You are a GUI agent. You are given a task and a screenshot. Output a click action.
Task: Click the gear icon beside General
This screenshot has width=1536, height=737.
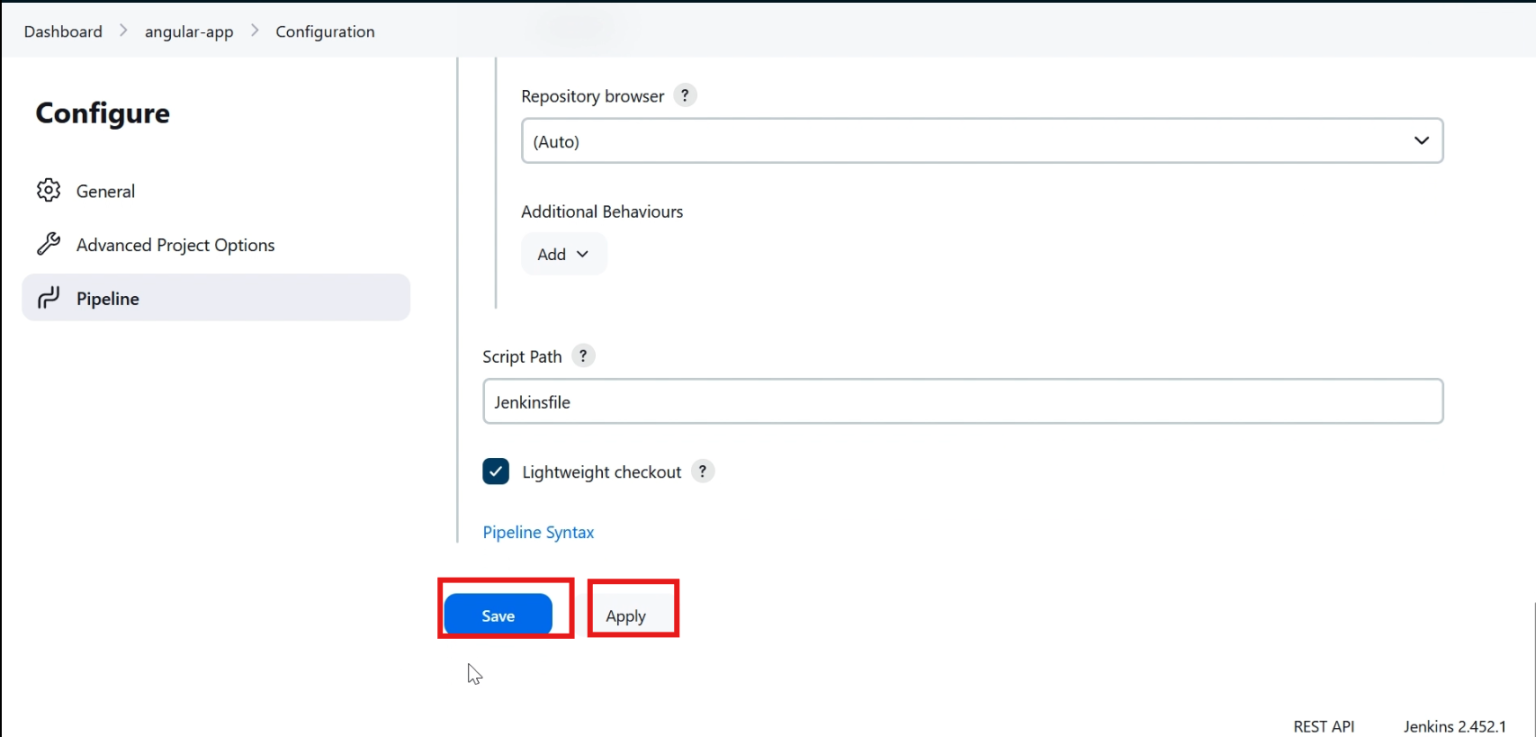click(48, 190)
